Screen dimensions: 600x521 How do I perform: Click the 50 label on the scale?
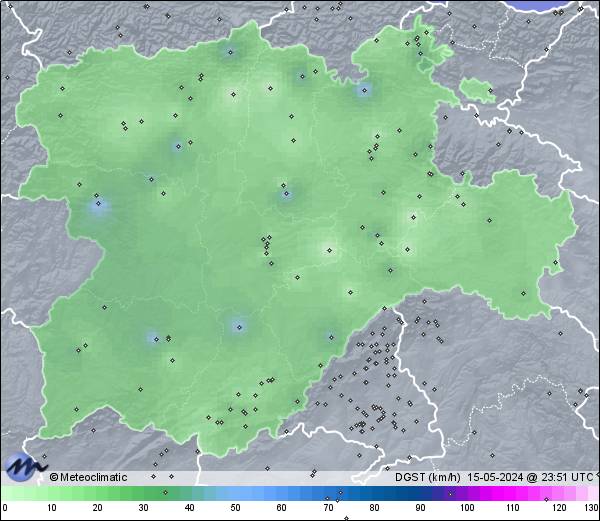pos(236,508)
